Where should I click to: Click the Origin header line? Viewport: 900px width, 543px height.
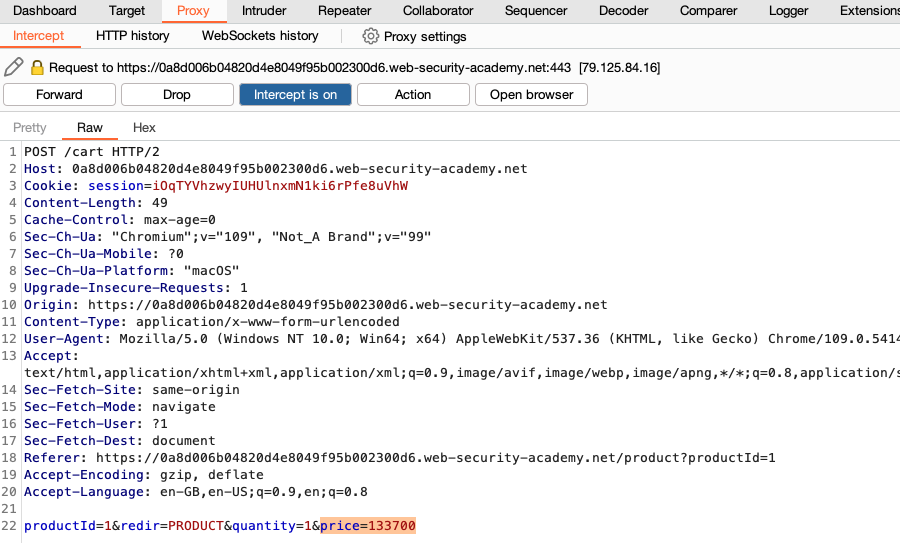(316, 305)
